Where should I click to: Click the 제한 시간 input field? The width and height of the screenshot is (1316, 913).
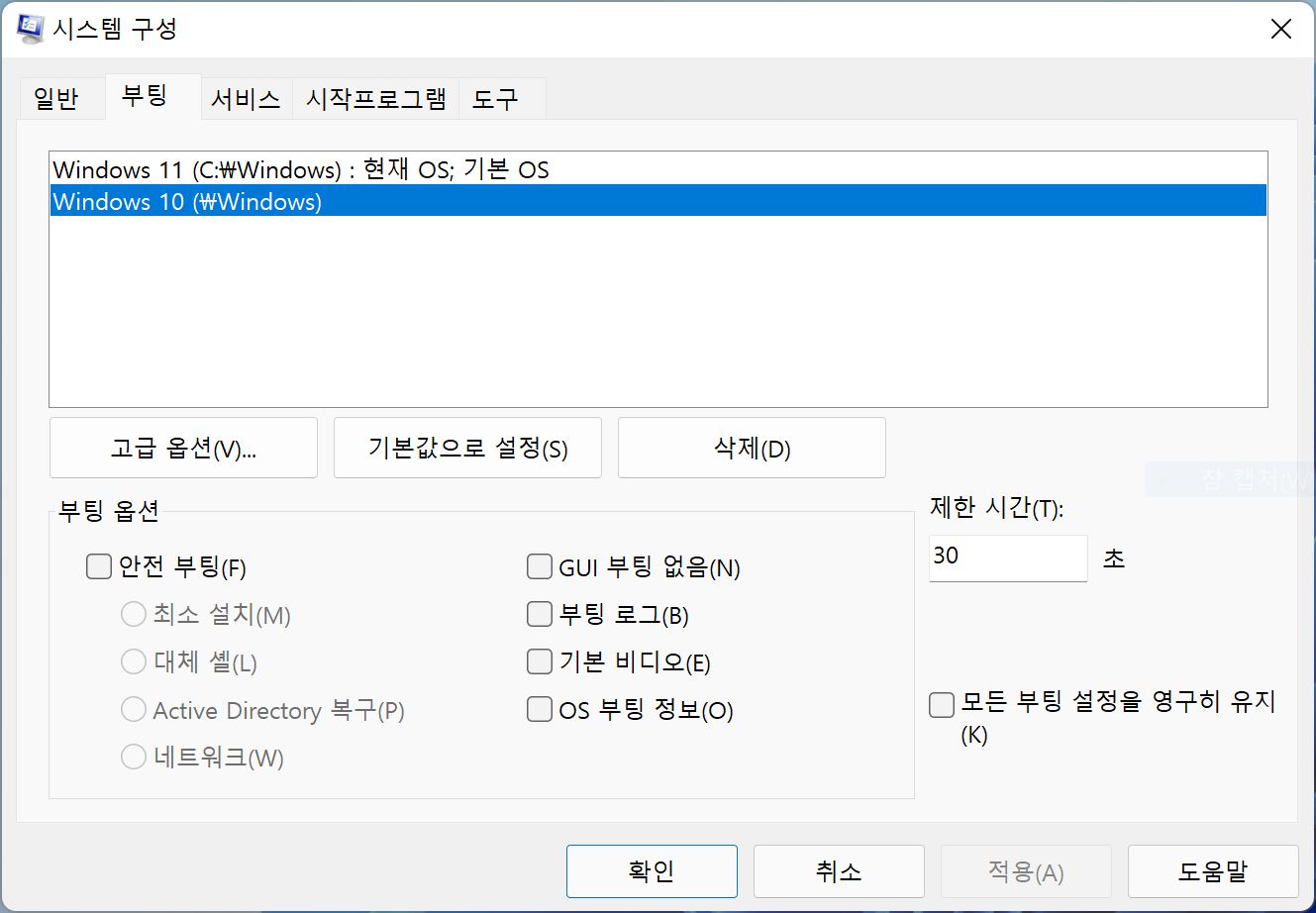(1008, 558)
